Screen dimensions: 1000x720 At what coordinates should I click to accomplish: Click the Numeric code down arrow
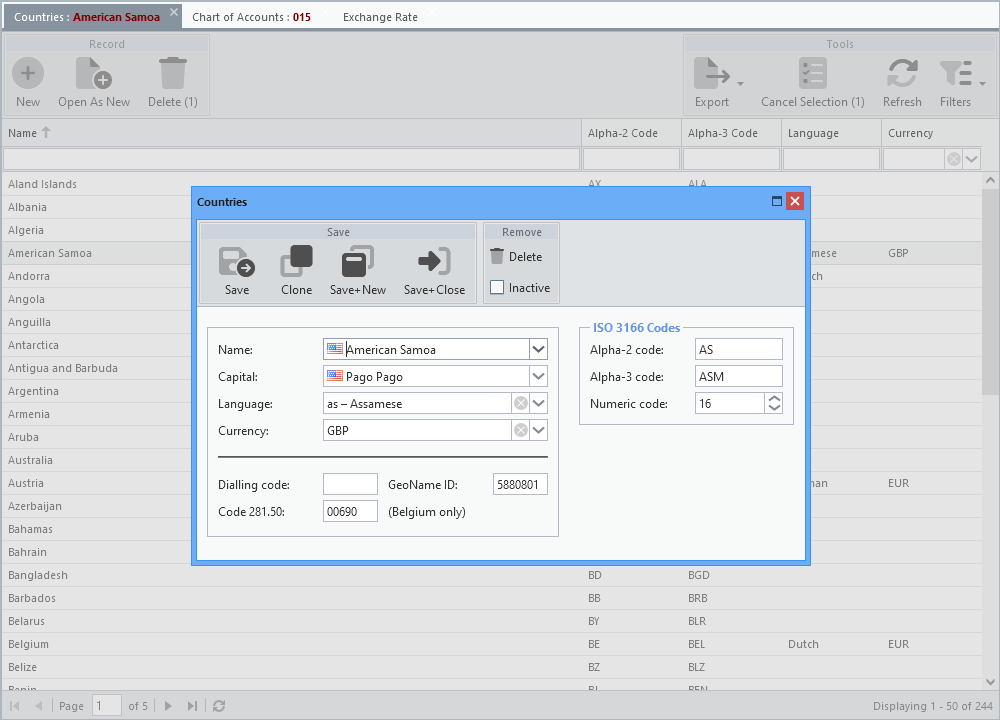tap(774, 408)
